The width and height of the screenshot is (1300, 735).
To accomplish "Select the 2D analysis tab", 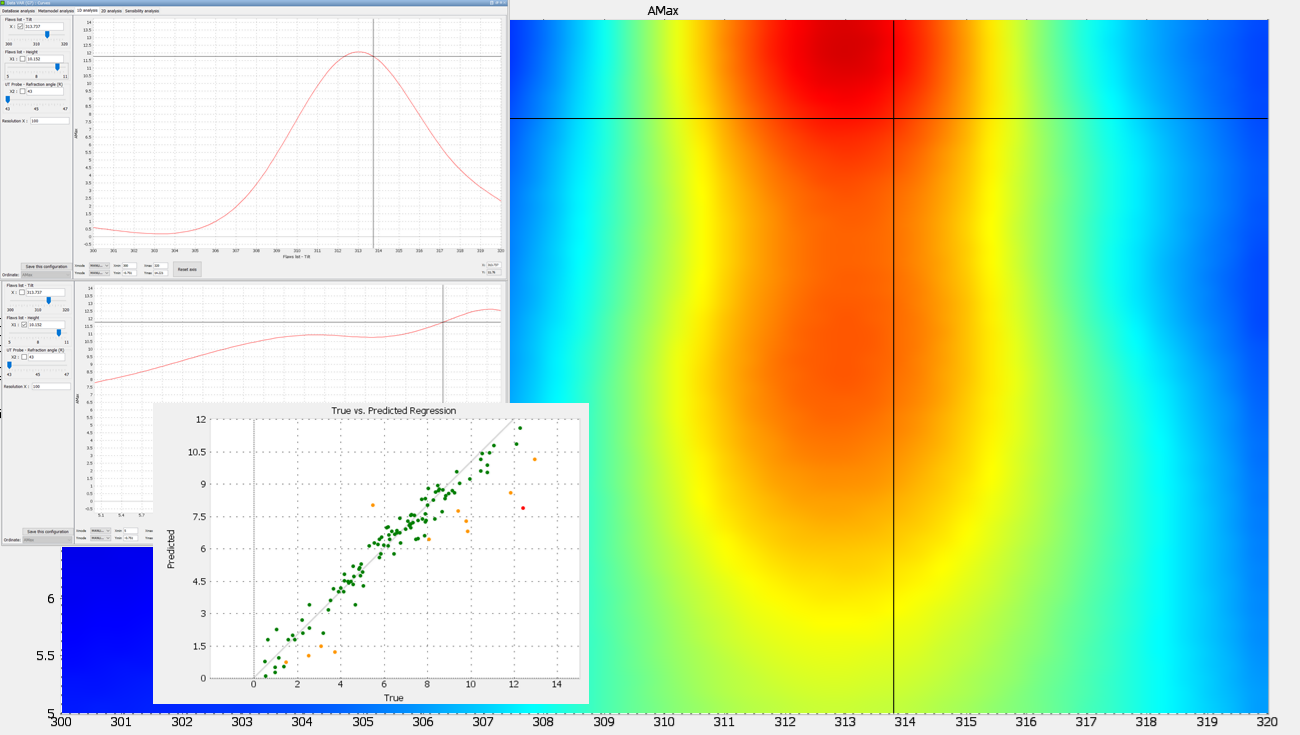I will coord(111,11).
